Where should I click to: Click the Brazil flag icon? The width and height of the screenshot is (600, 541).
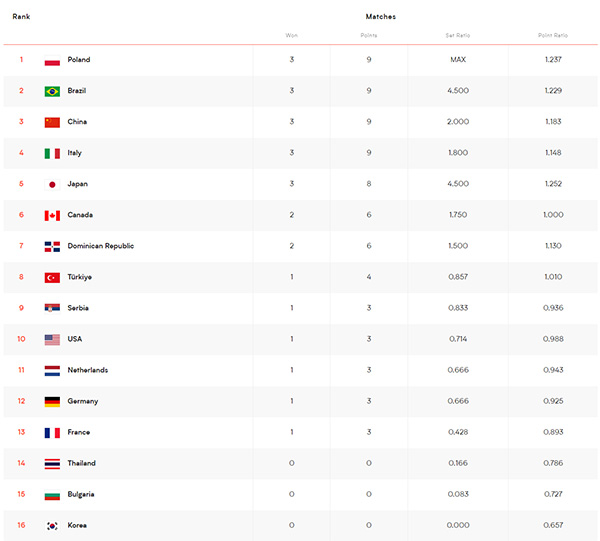52,91
